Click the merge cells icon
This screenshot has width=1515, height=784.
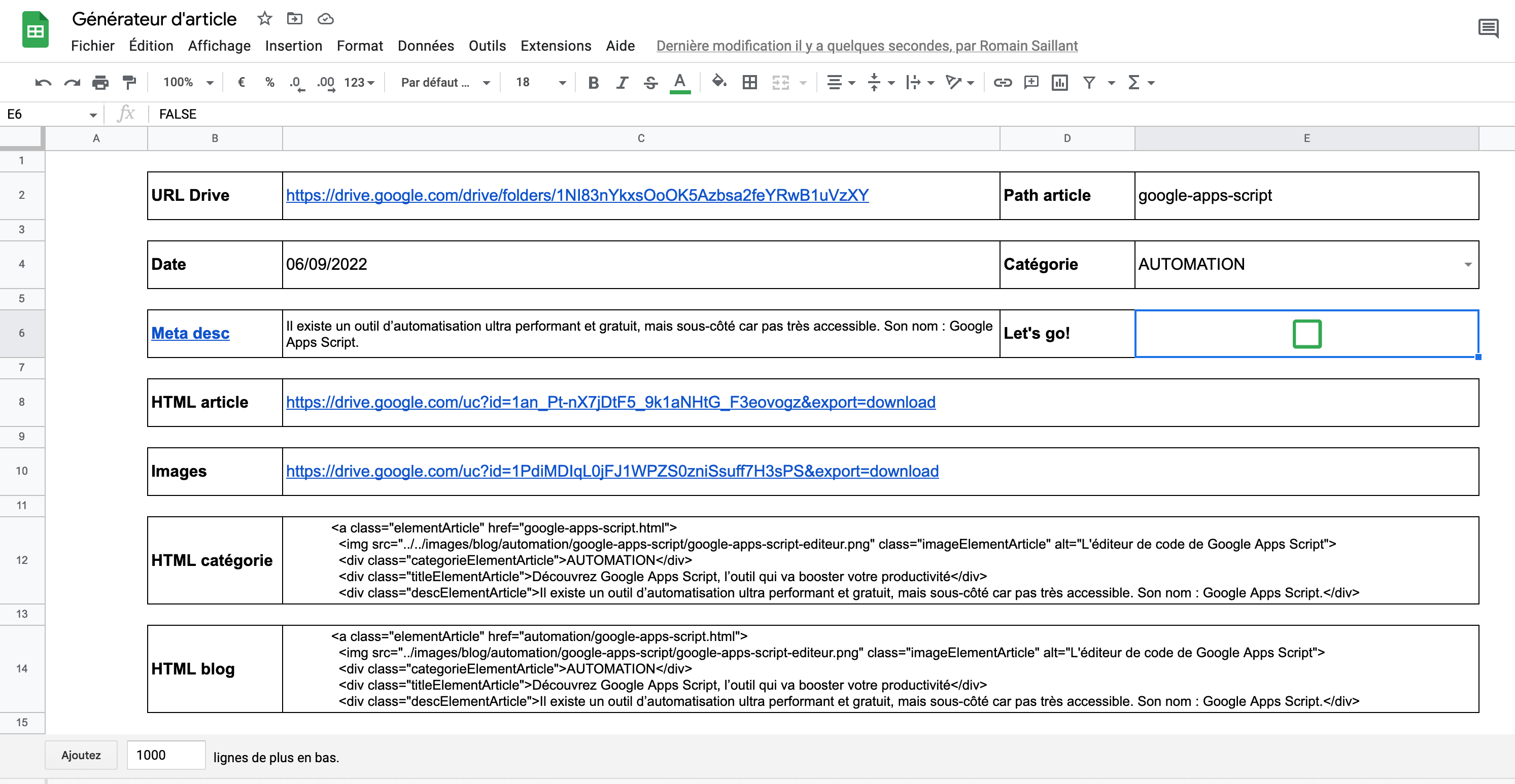click(x=780, y=83)
